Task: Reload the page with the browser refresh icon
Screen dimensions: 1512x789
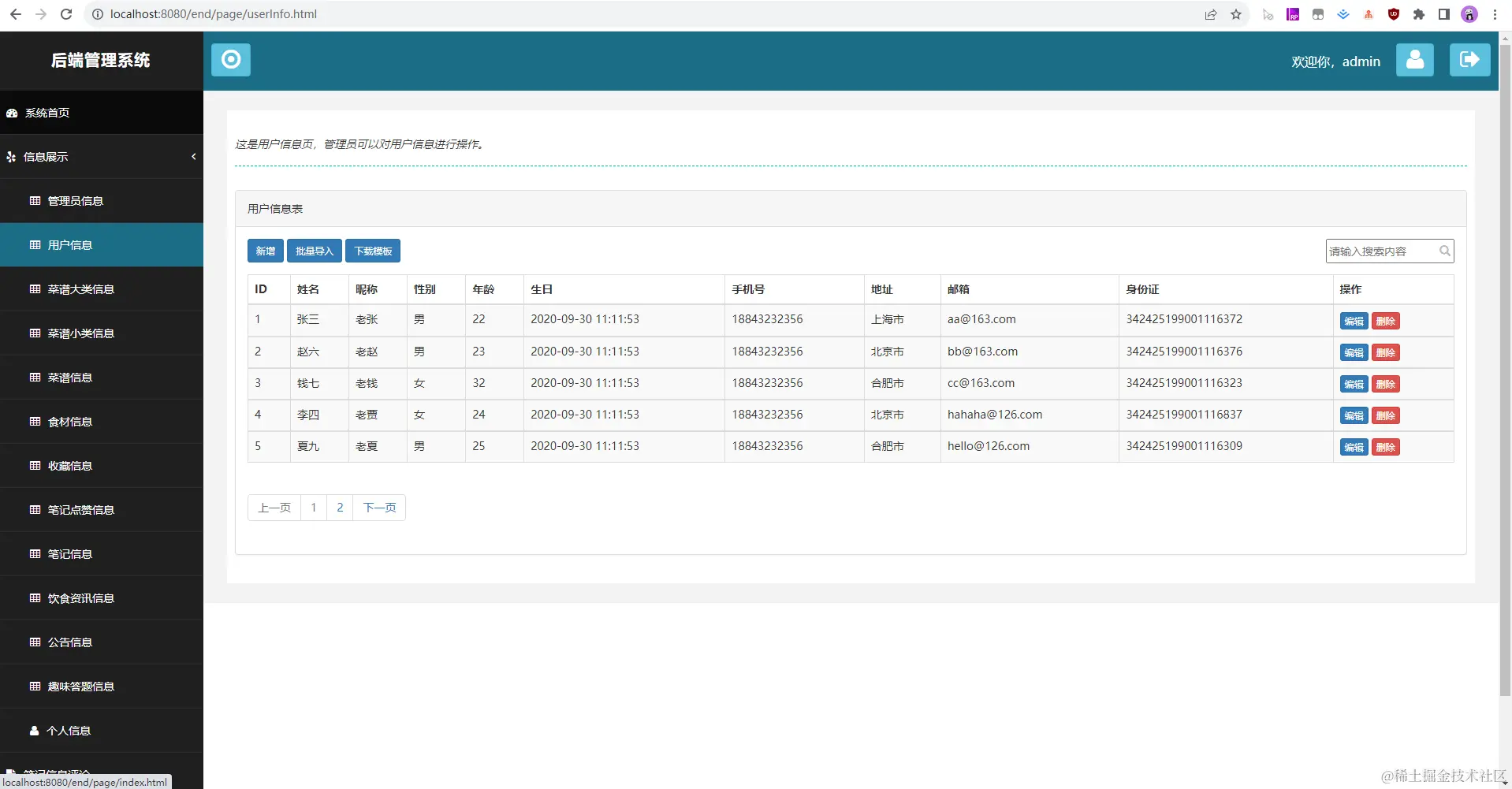Action: (66, 14)
